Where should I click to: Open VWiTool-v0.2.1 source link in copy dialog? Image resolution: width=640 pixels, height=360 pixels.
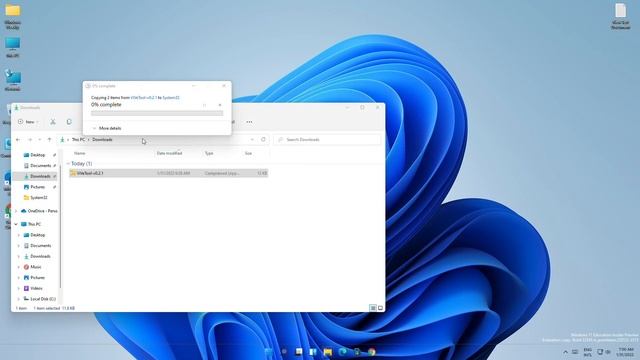(x=144, y=98)
